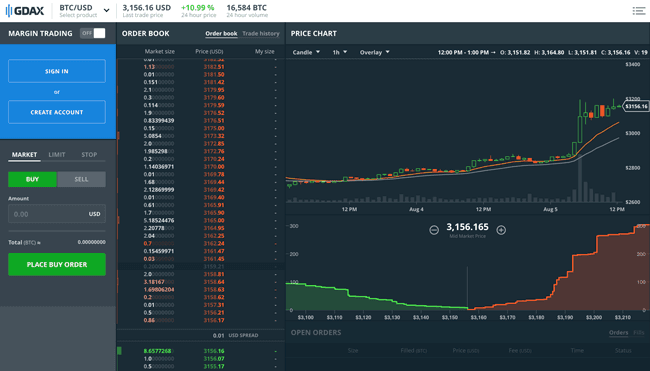Screen dimensions: 650x371
Task: Zoom out depth chart with minus icon
Action: [x=434, y=230]
